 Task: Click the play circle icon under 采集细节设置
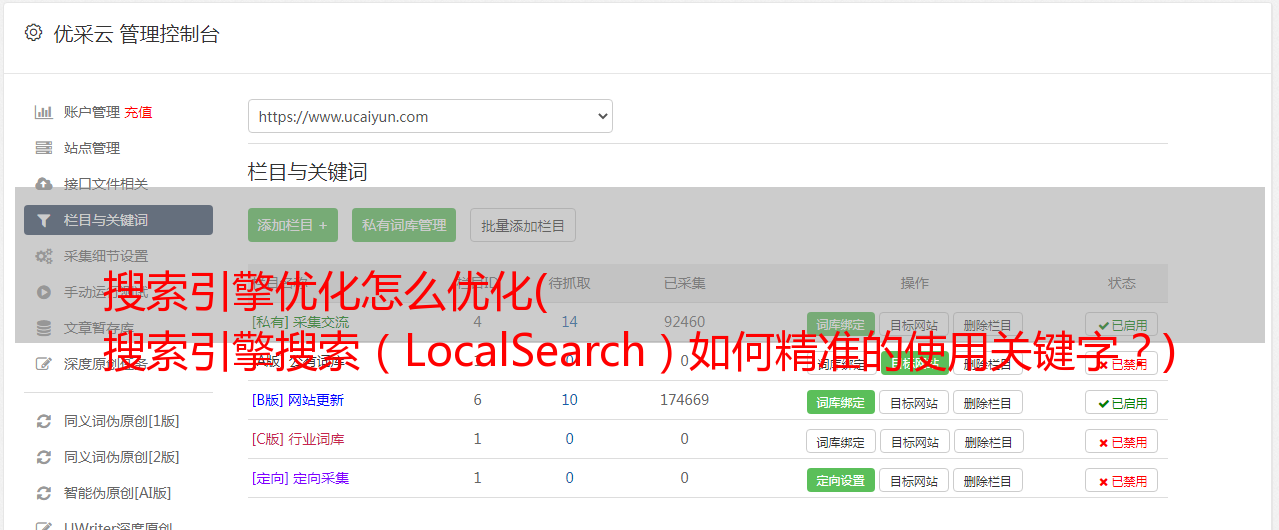(43, 292)
